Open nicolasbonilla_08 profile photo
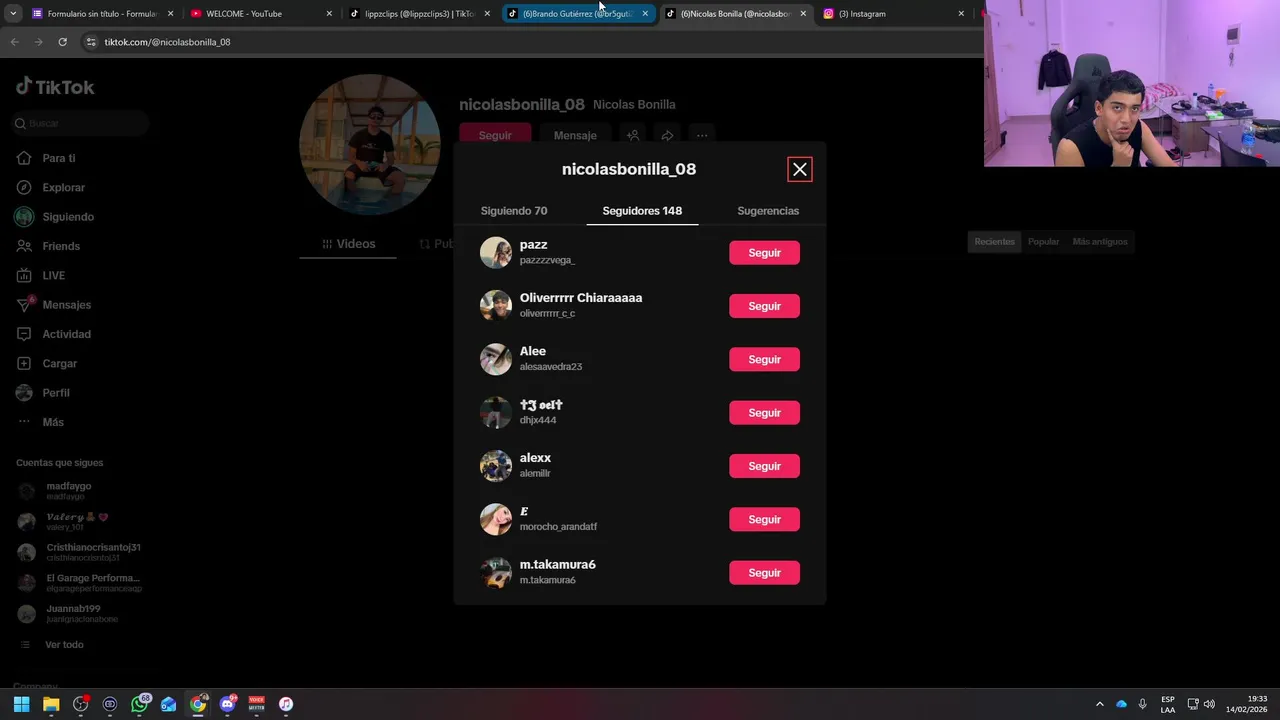This screenshot has width=1280, height=720. (370, 144)
